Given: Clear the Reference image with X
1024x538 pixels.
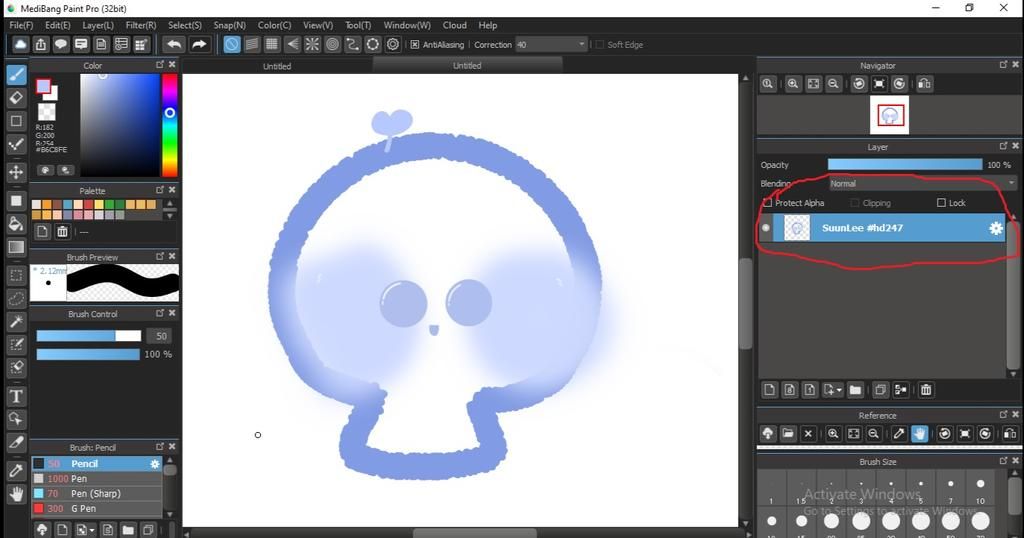Looking at the screenshot, I should [808, 434].
